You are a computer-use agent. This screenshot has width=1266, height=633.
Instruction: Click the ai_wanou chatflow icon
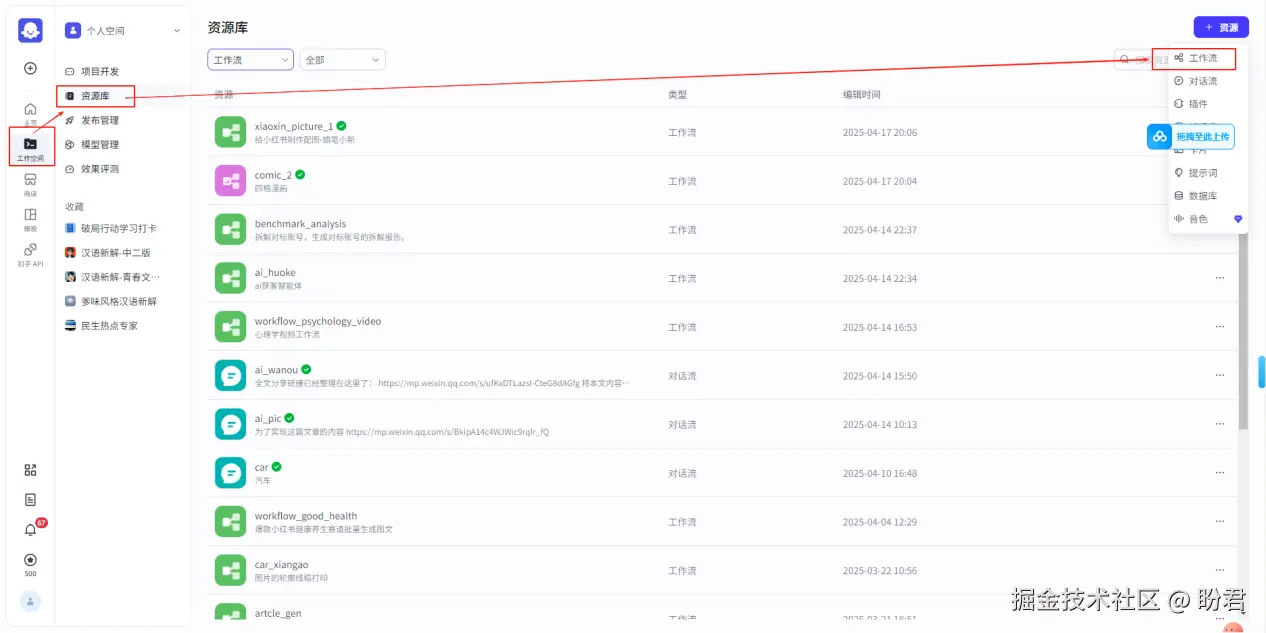[x=230, y=376]
